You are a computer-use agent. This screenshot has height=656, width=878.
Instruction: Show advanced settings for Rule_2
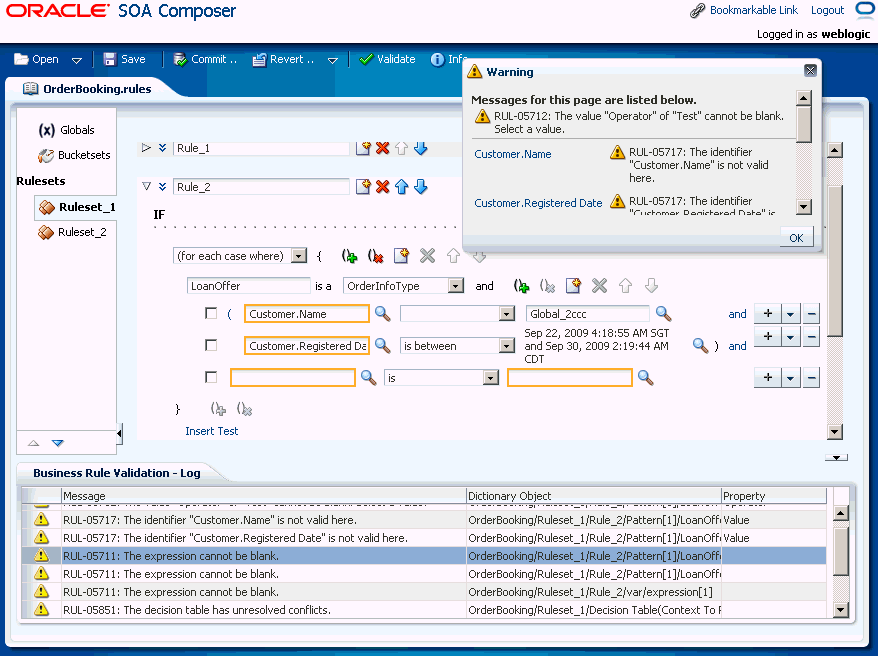click(x=162, y=186)
